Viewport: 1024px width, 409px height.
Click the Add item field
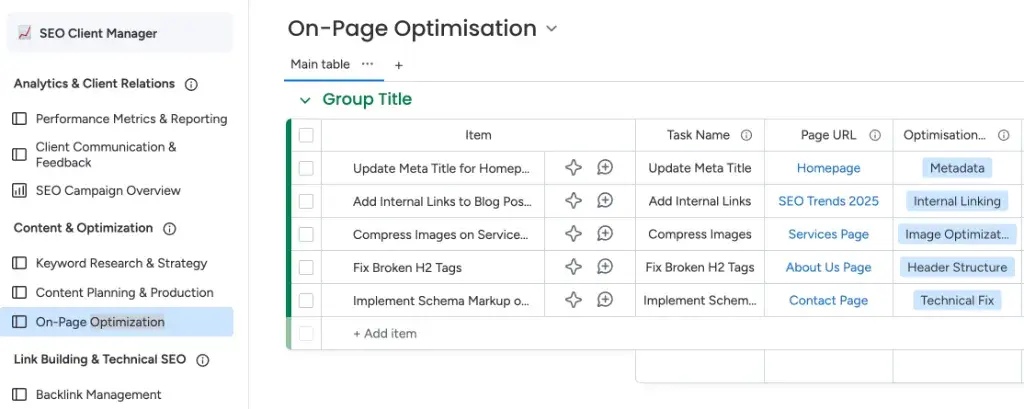(385, 333)
